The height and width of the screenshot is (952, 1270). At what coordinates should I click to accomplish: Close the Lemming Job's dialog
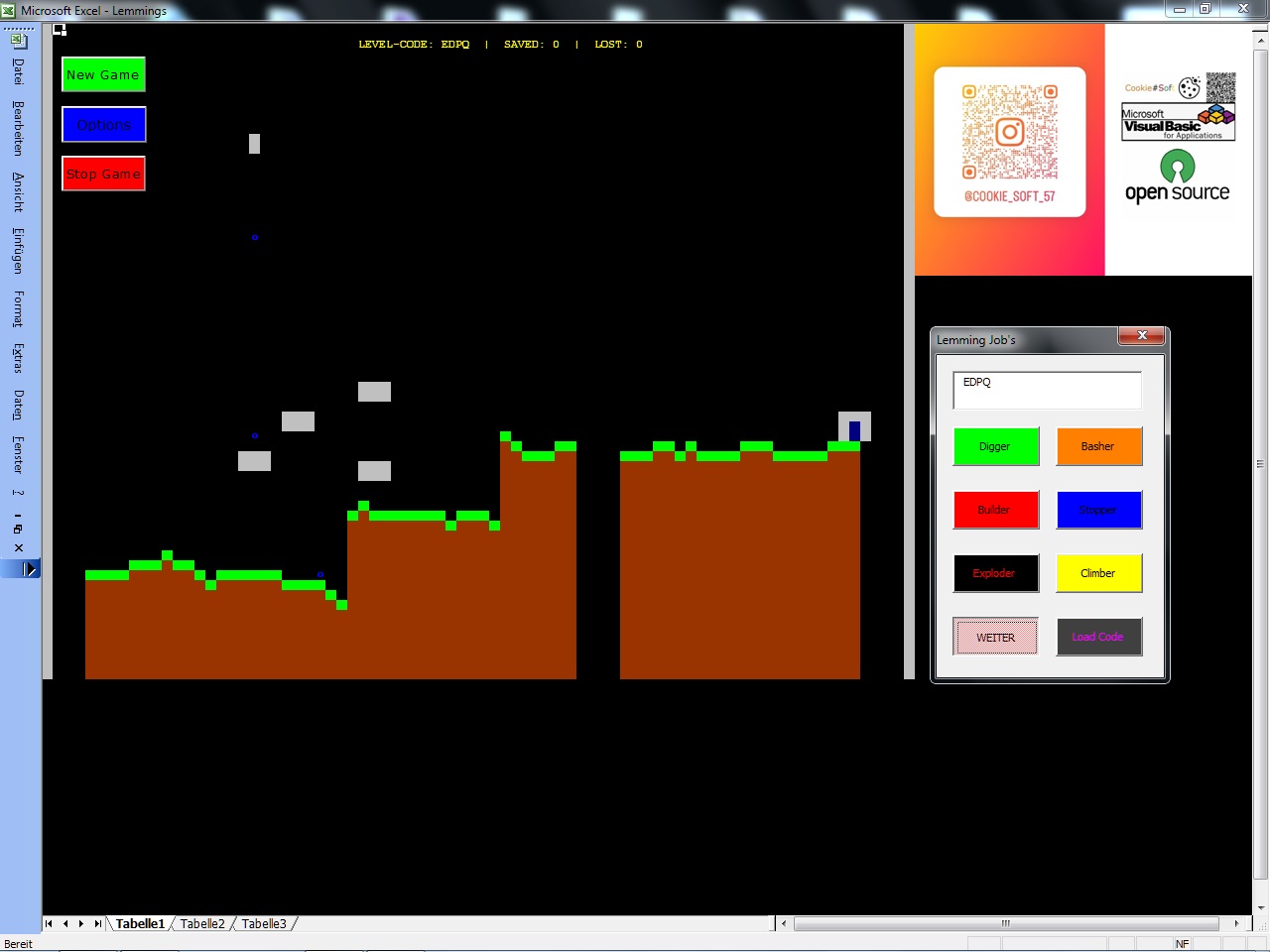pos(1142,336)
